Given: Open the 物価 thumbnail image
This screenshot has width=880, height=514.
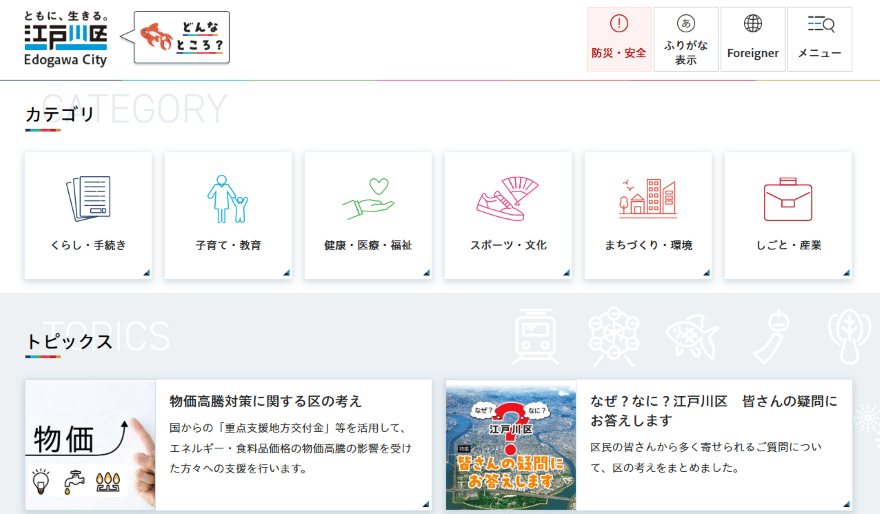Looking at the screenshot, I should click(90, 445).
